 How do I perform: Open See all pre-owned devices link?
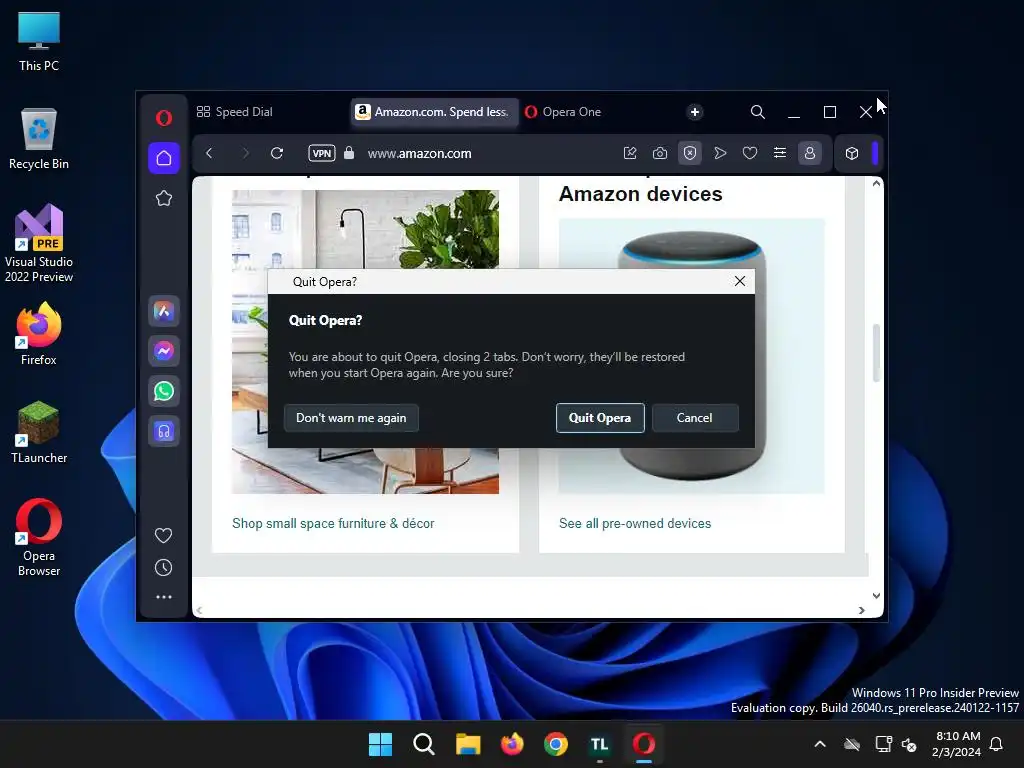(x=635, y=524)
